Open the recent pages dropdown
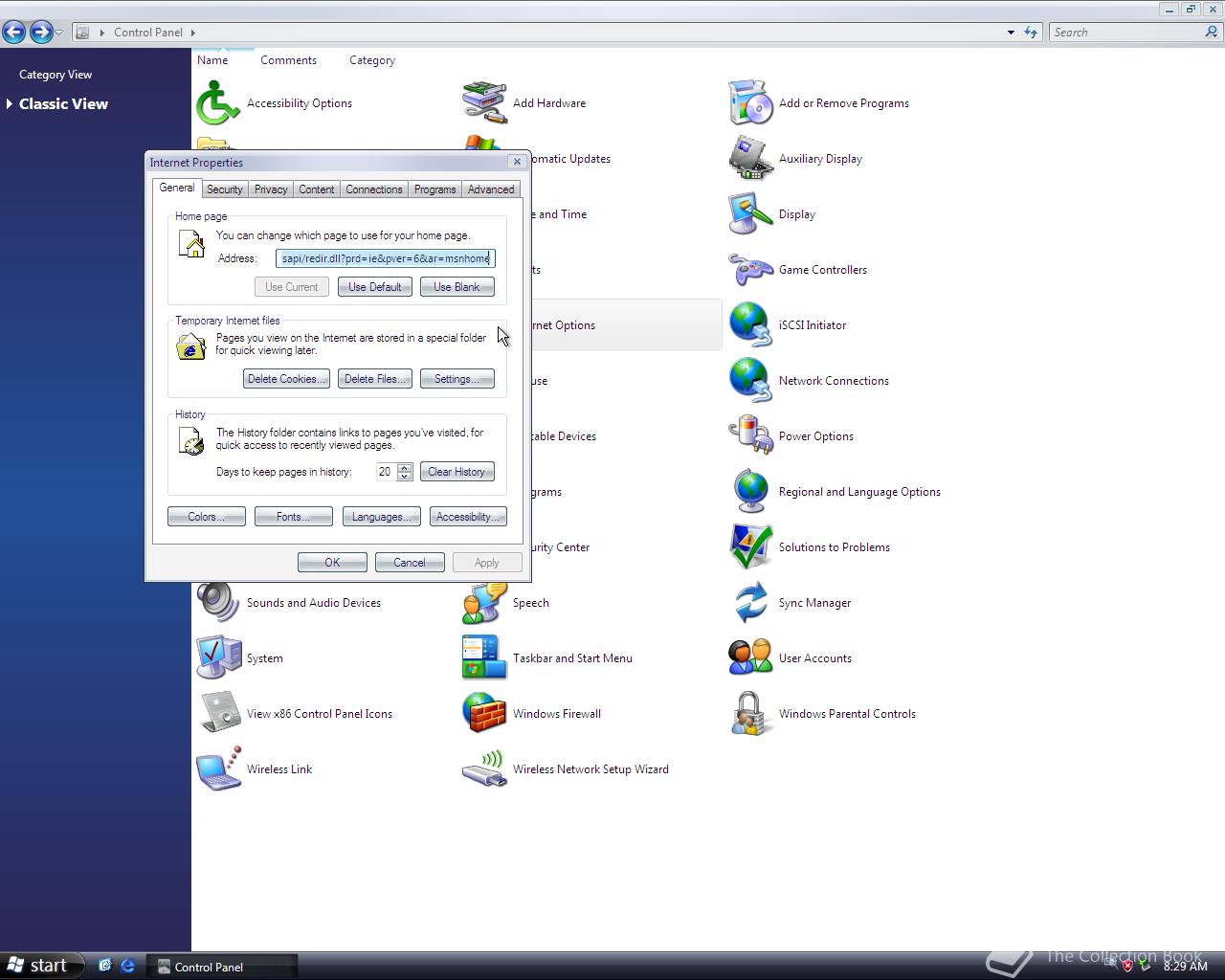The image size is (1225, 980). [x=59, y=32]
